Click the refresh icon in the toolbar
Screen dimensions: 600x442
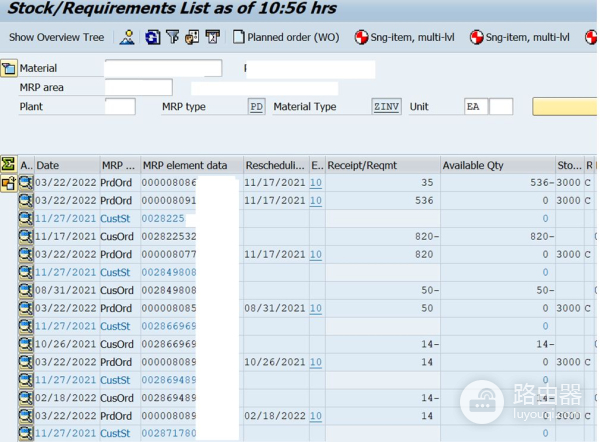(x=152, y=38)
